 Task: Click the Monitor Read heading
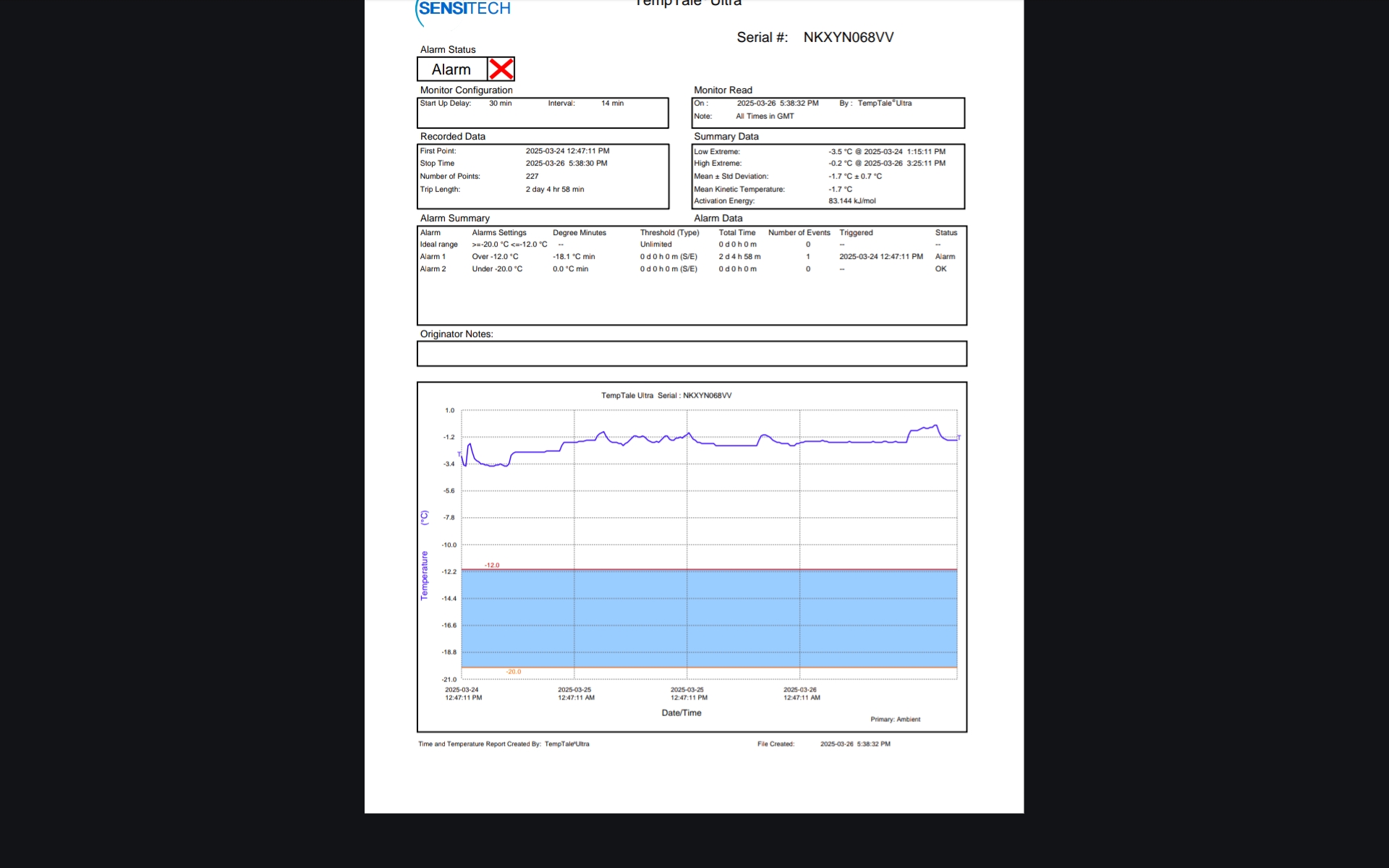tap(723, 90)
